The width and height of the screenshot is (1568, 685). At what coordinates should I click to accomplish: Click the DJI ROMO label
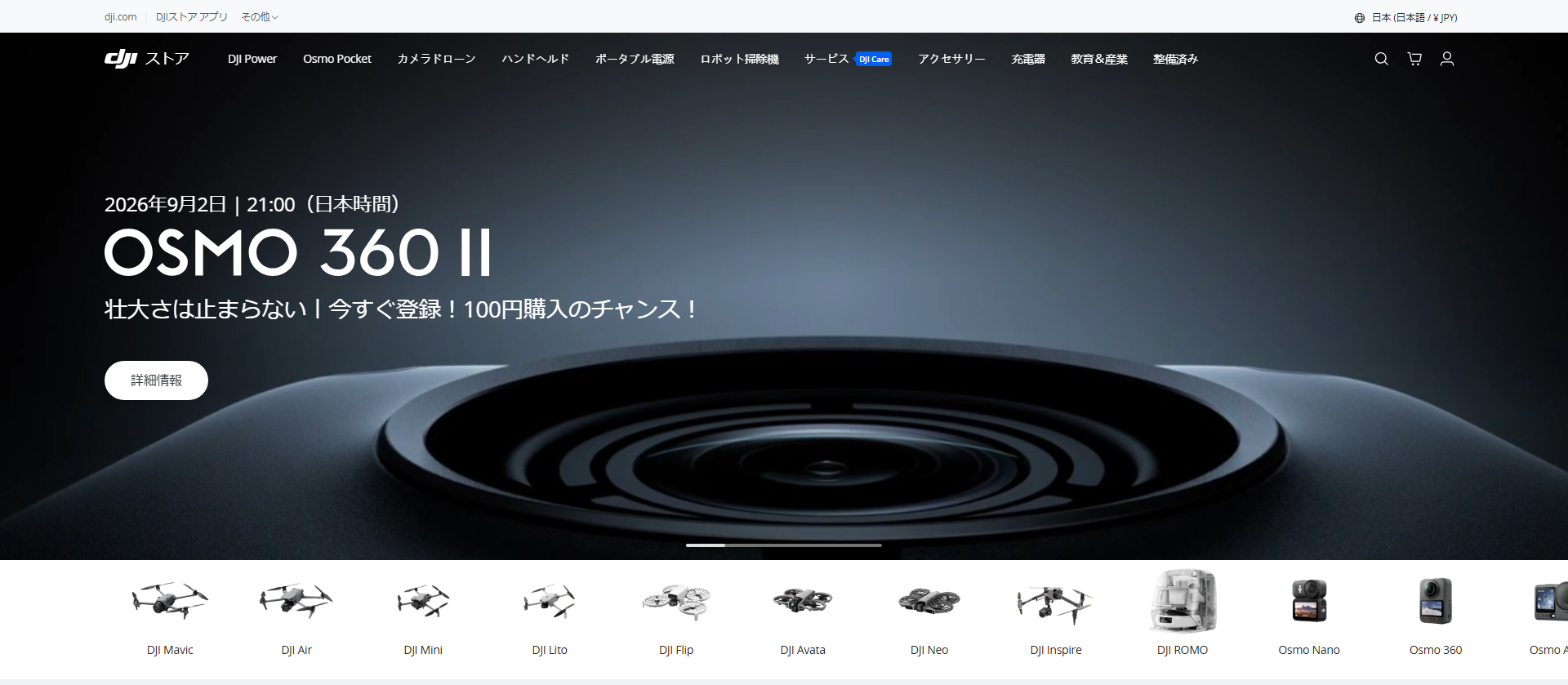pos(1183,650)
